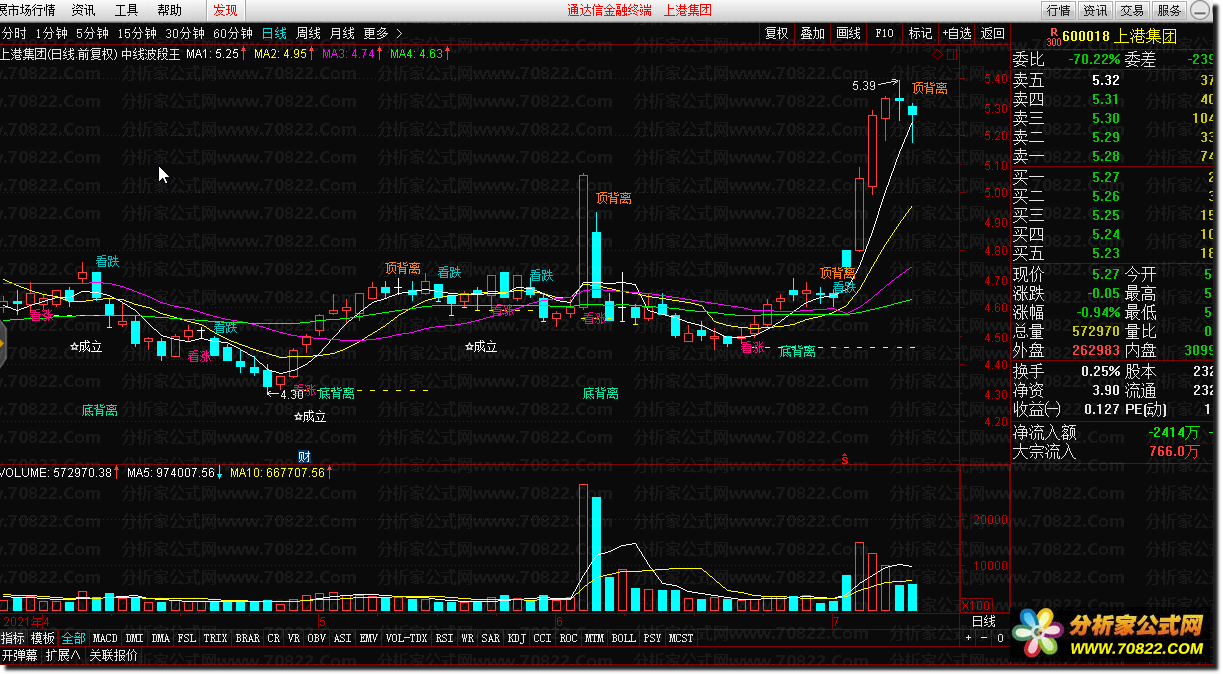Image resolution: width=1223 pixels, height=674 pixels.
Task: Click the 净流入额 value -2414万
Action: [x=1173, y=433]
